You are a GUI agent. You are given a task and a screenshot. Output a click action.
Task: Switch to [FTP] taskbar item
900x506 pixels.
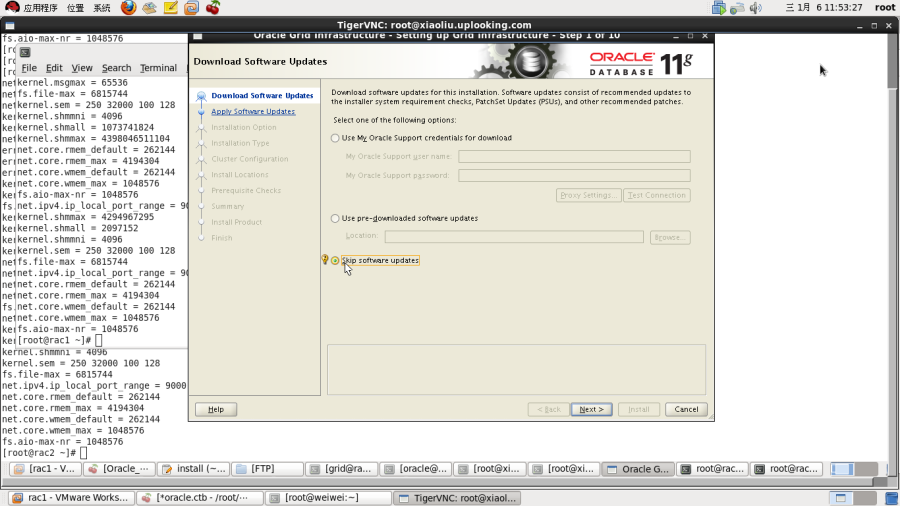coord(267,469)
